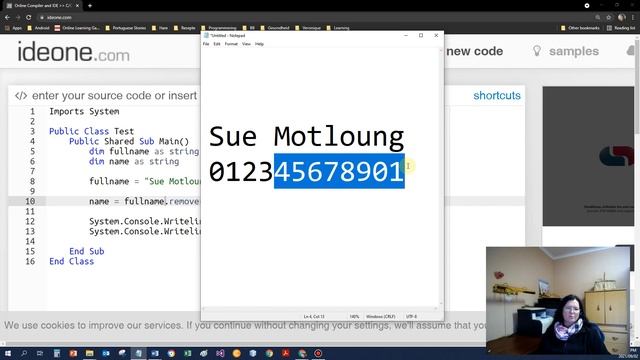Click the shortcuts link
The height and width of the screenshot is (360, 640).
click(x=497, y=96)
